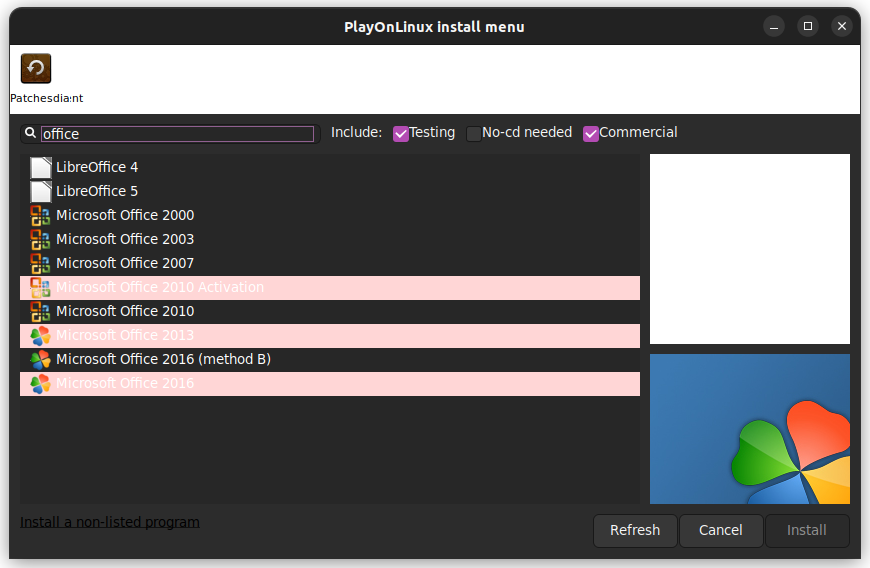Viewport: 870px width, 568px height.
Task: Maximize the PlayOnLinux install menu window
Action: (808, 26)
